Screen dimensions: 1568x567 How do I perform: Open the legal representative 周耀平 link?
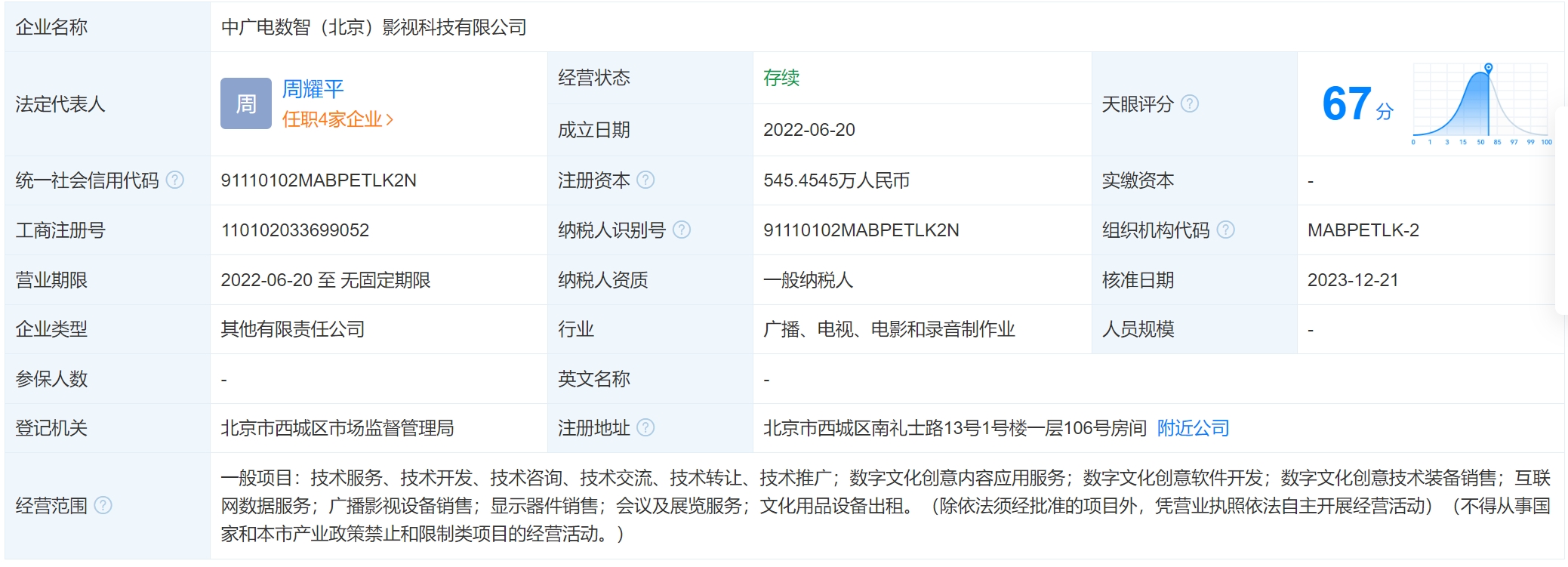313,89
